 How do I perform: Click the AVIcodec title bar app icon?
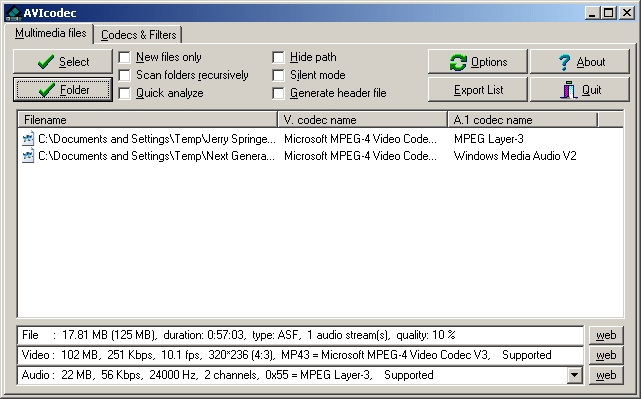click(14, 13)
